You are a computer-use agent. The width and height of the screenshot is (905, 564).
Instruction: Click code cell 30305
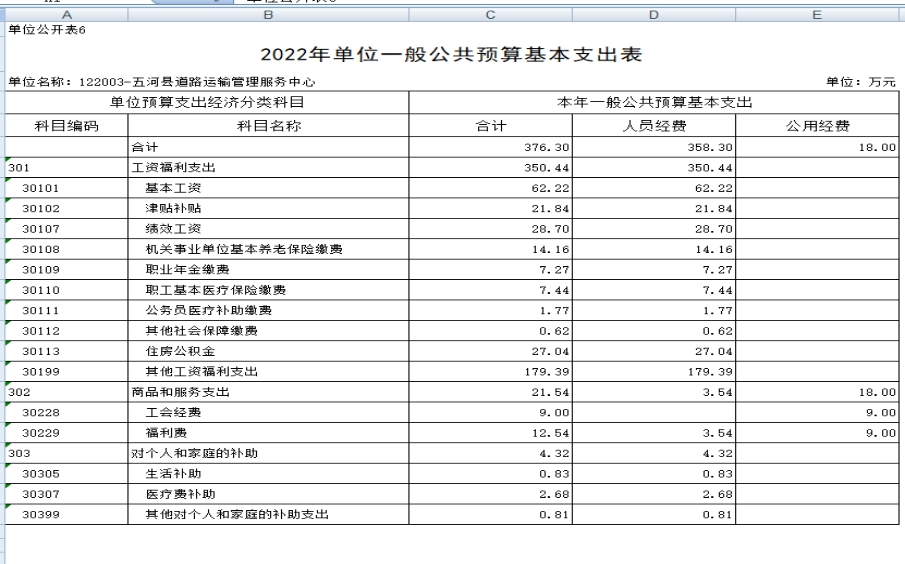click(x=66, y=473)
